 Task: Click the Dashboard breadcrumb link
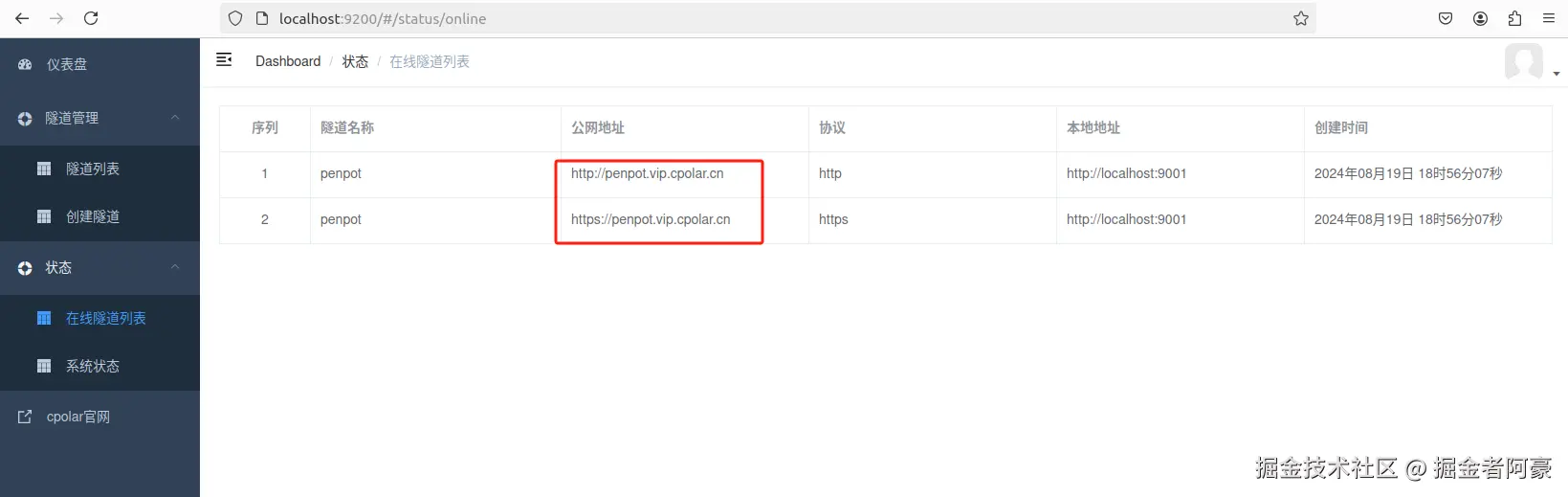[288, 61]
